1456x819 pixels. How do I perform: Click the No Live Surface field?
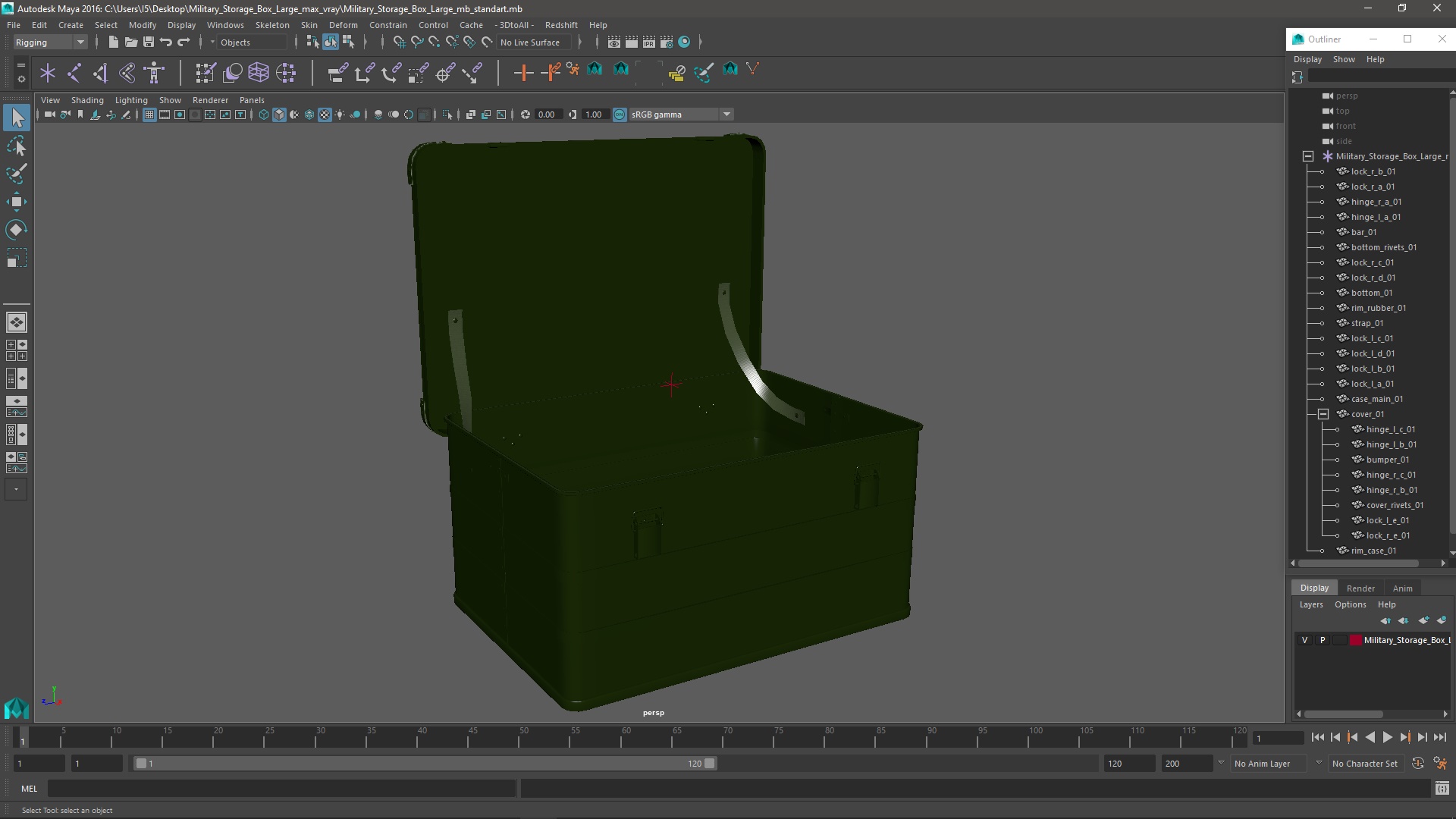click(x=534, y=42)
